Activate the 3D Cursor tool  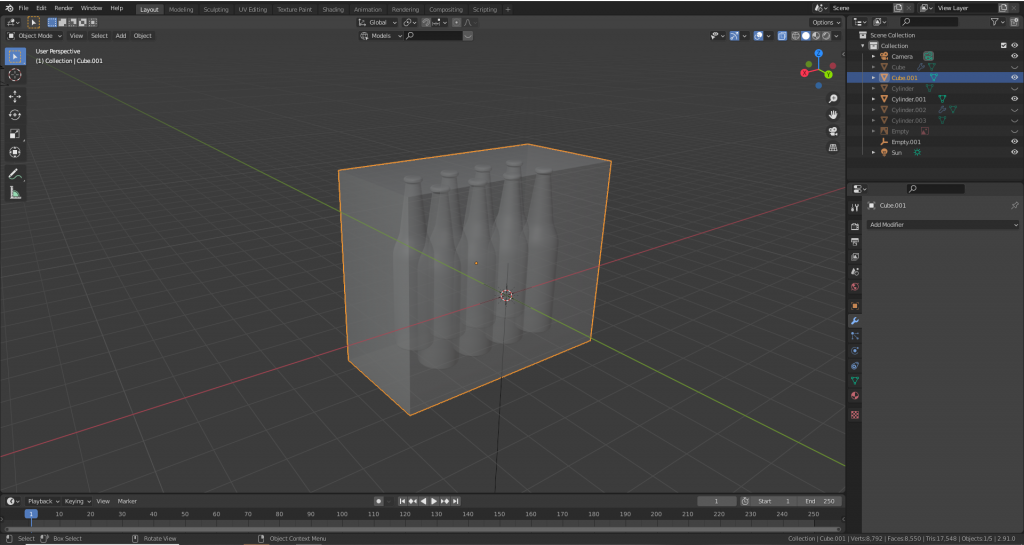tap(15, 75)
